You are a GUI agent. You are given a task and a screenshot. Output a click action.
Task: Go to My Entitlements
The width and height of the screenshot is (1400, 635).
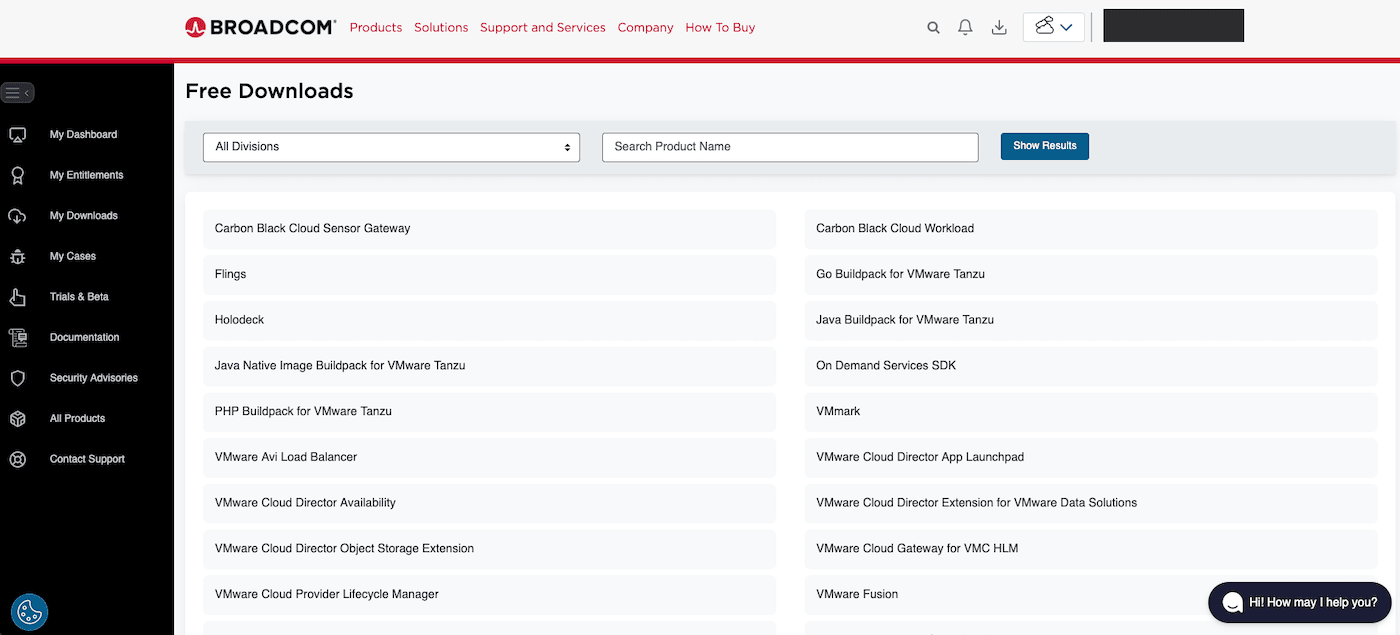pyautogui.click(x=86, y=175)
